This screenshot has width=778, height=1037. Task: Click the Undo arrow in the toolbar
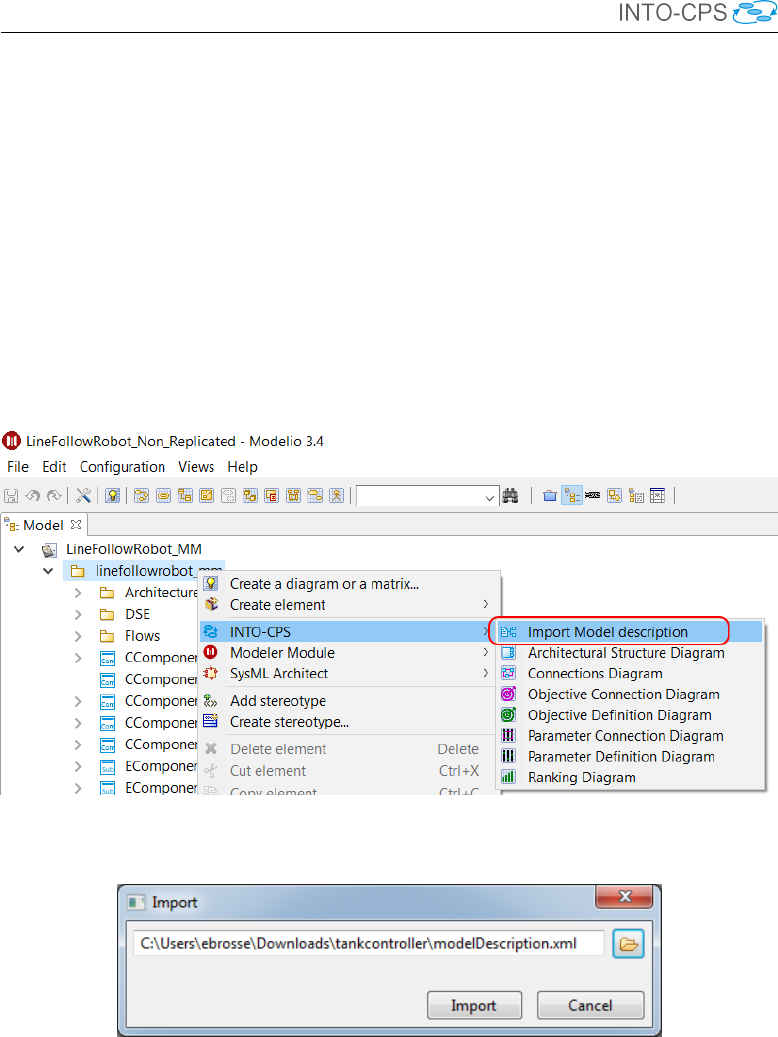(32, 495)
